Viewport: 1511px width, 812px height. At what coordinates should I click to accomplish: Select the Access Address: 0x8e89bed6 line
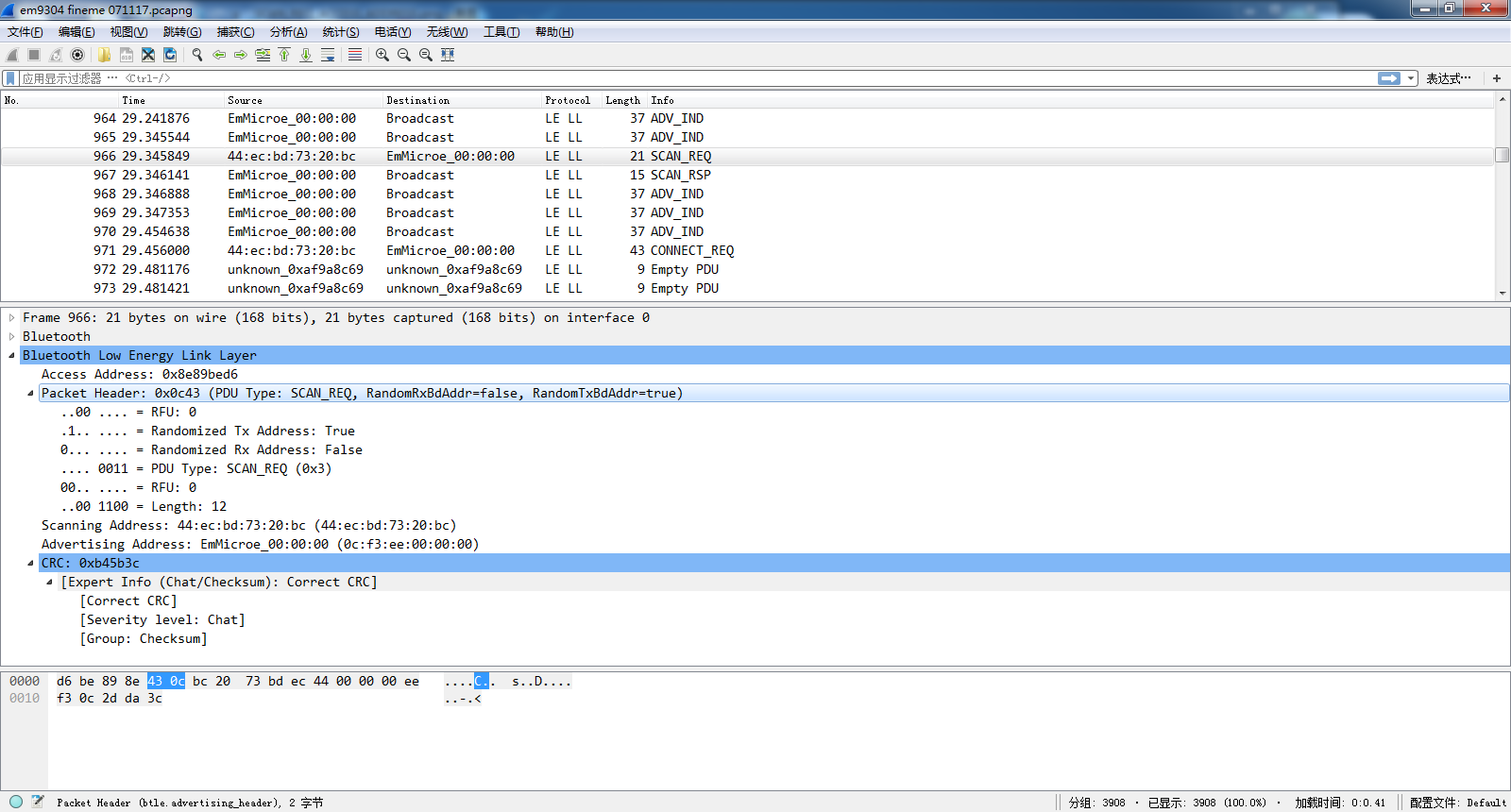[x=140, y=375]
